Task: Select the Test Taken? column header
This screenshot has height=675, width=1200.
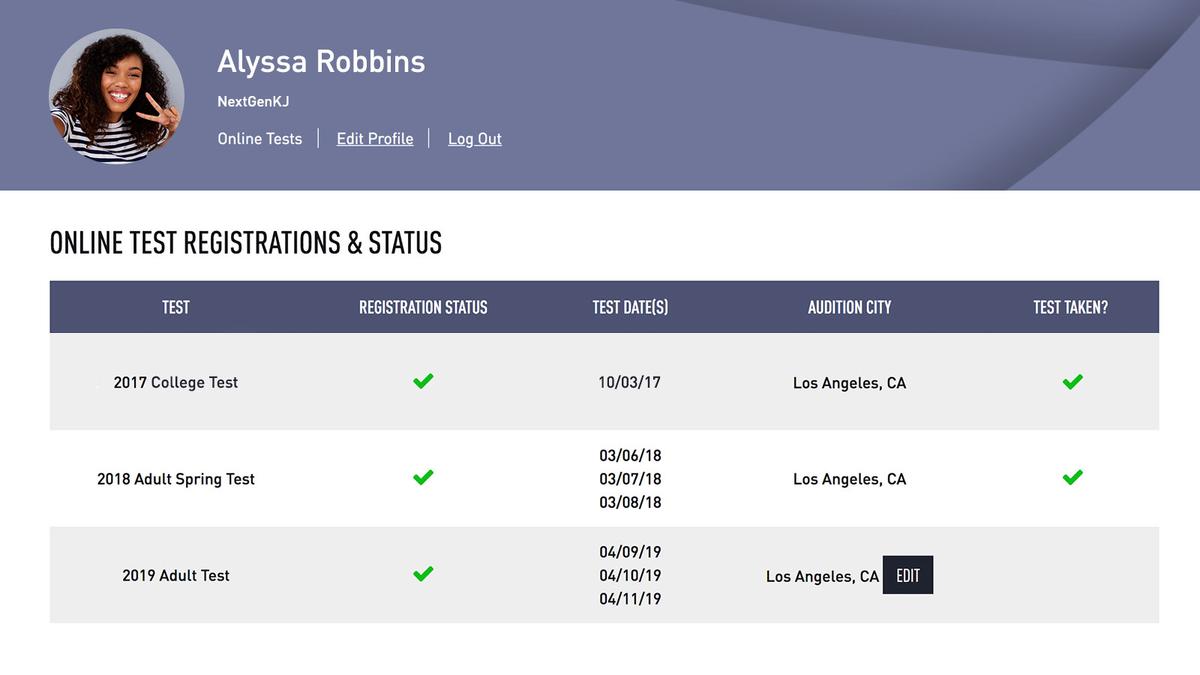Action: tap(1071, 307)
